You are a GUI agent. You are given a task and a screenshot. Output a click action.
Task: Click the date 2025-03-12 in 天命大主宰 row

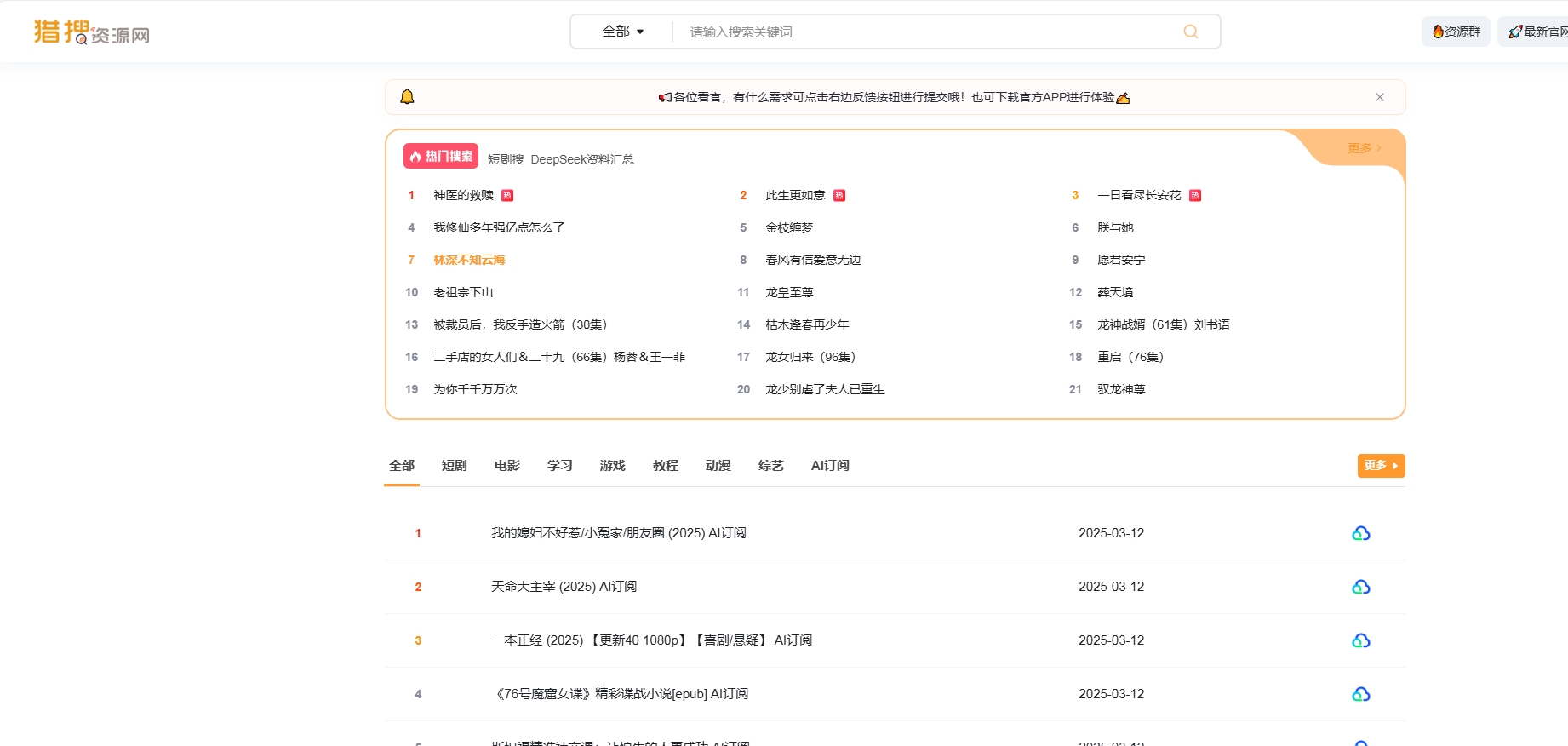click(1112, 587)
